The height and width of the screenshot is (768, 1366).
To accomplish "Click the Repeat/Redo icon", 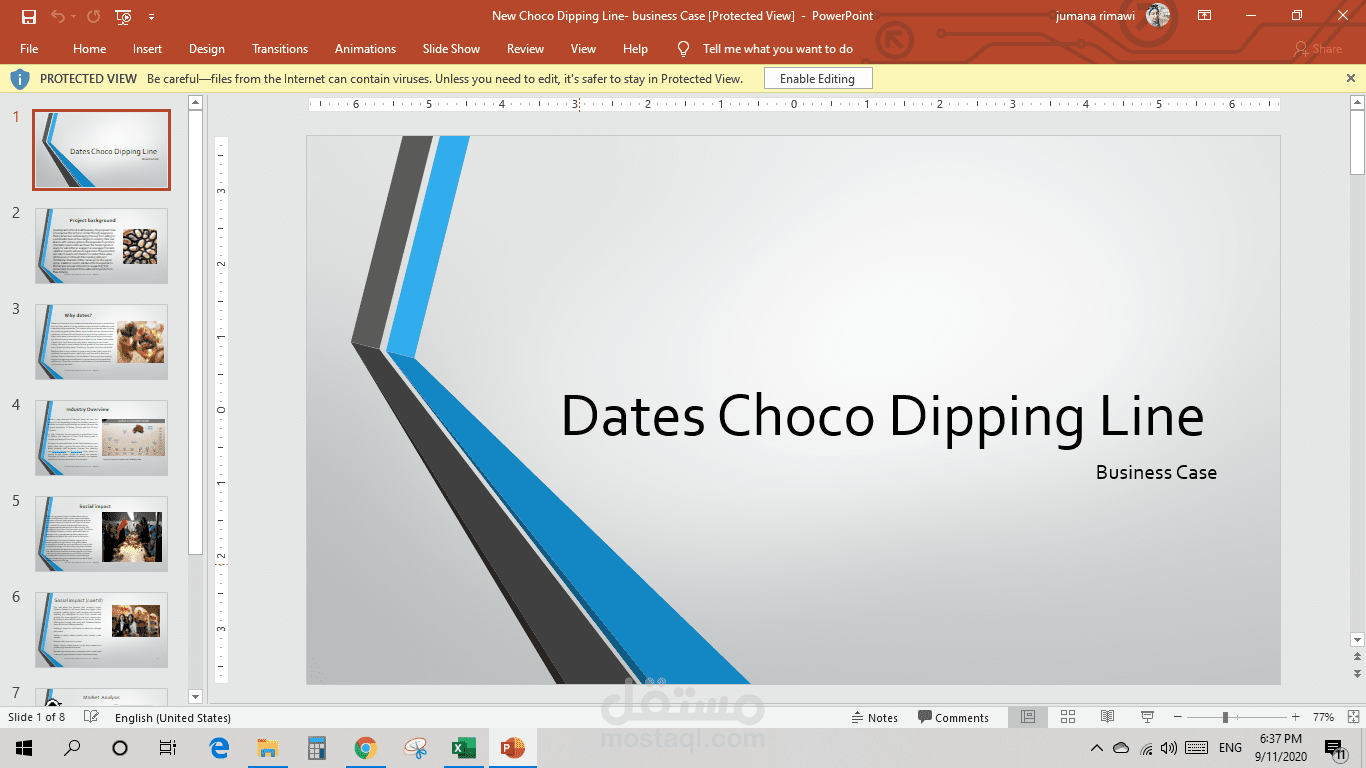I will pyautogui.click(x=93, y=16).
